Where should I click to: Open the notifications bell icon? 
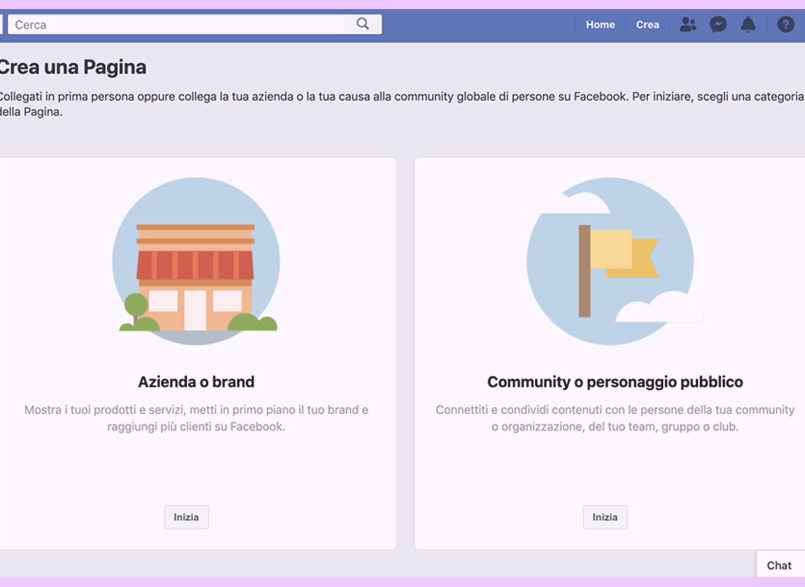click(748, 24)
